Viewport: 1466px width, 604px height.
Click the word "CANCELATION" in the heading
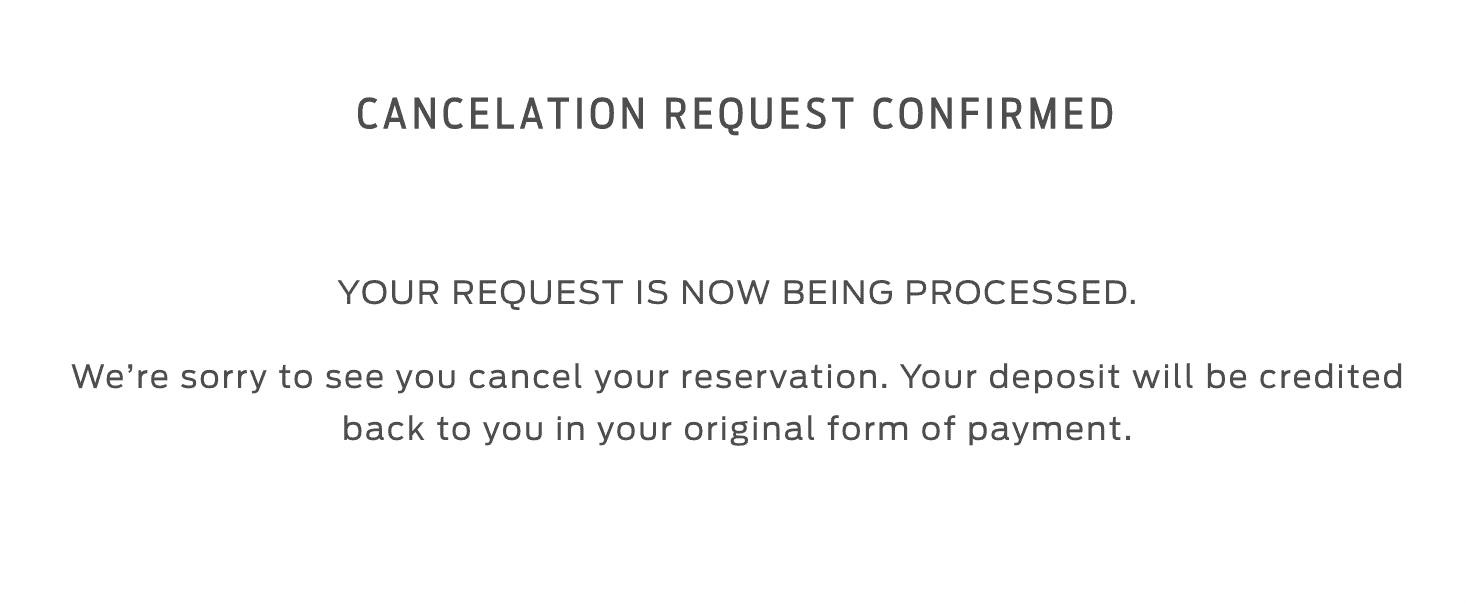pos(501,114)
